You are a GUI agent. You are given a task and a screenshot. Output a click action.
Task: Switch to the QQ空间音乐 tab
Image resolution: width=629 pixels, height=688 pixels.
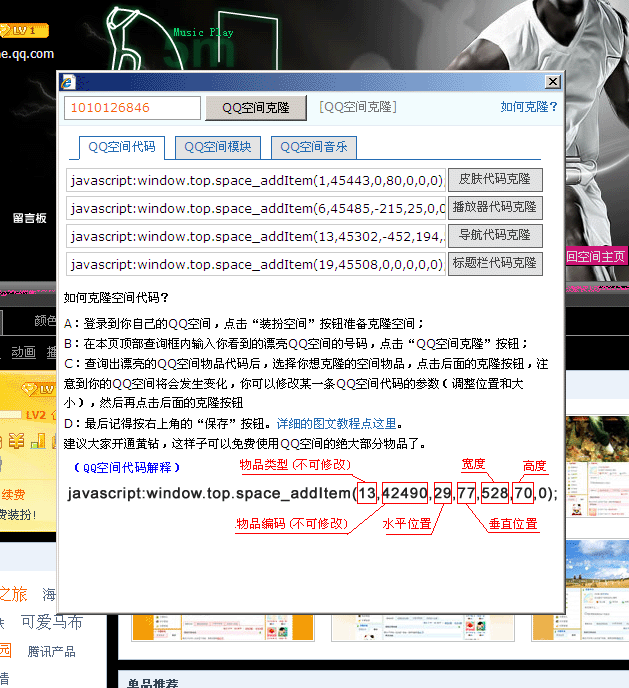tap(314, 147)
